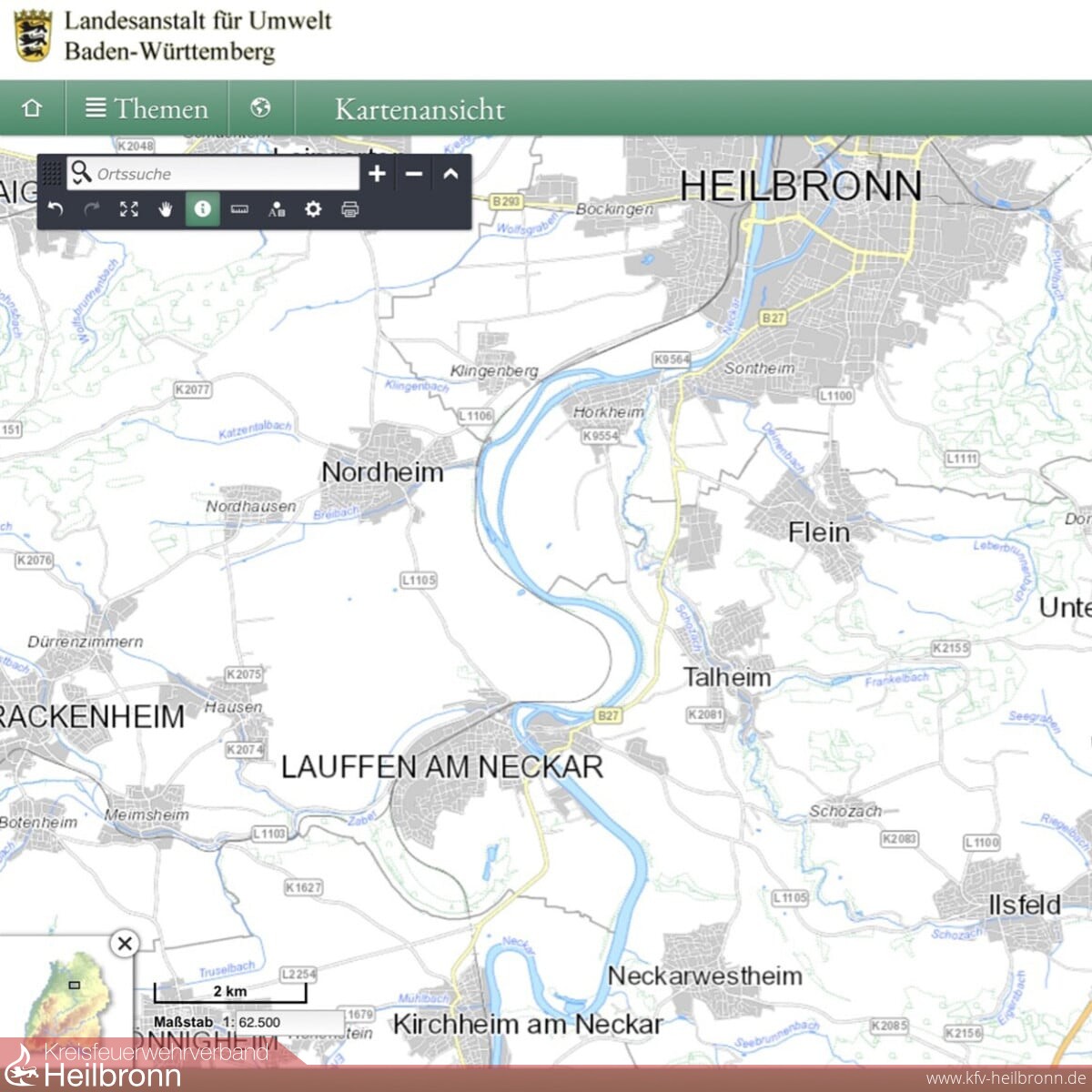Click the full extent arrows icon

(x=129, y=209)
